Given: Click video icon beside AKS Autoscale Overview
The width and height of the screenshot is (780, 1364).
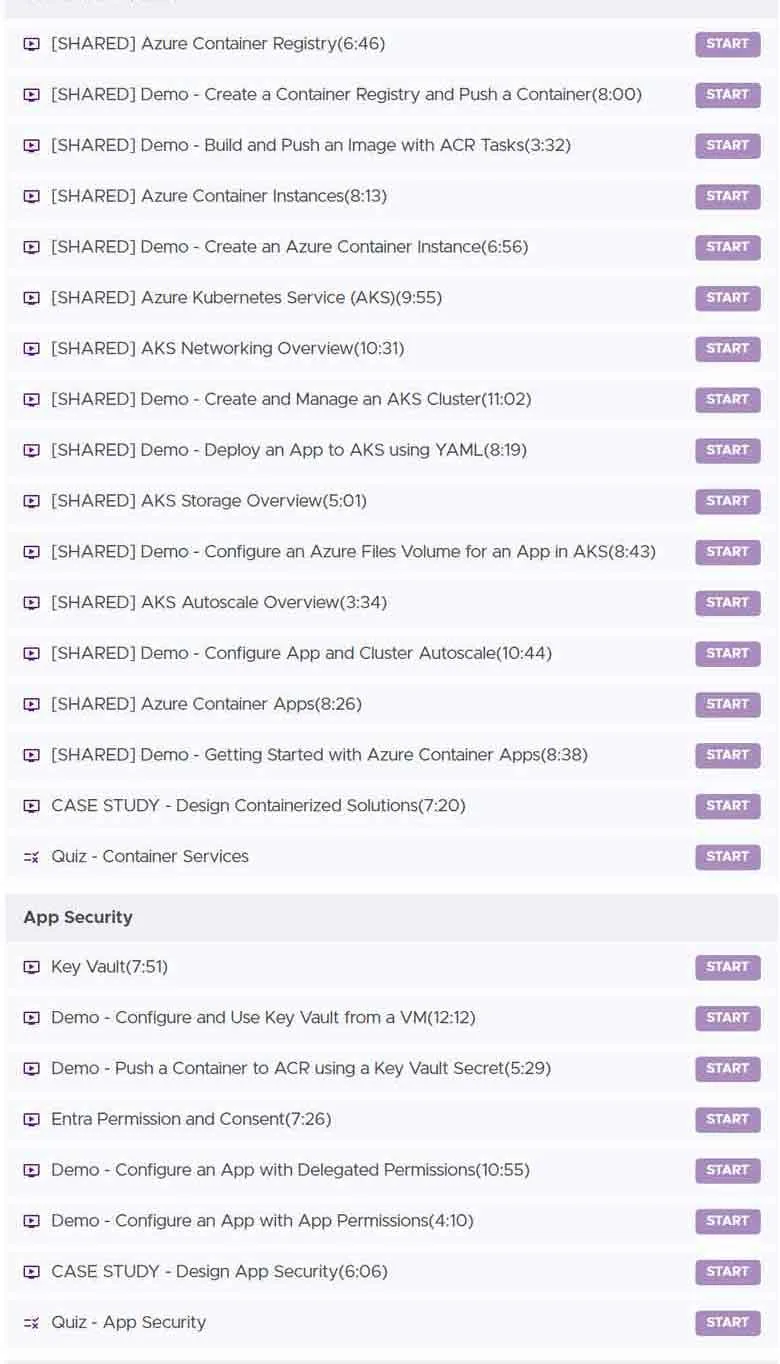Looking at the screenshot, I should 32,603.
